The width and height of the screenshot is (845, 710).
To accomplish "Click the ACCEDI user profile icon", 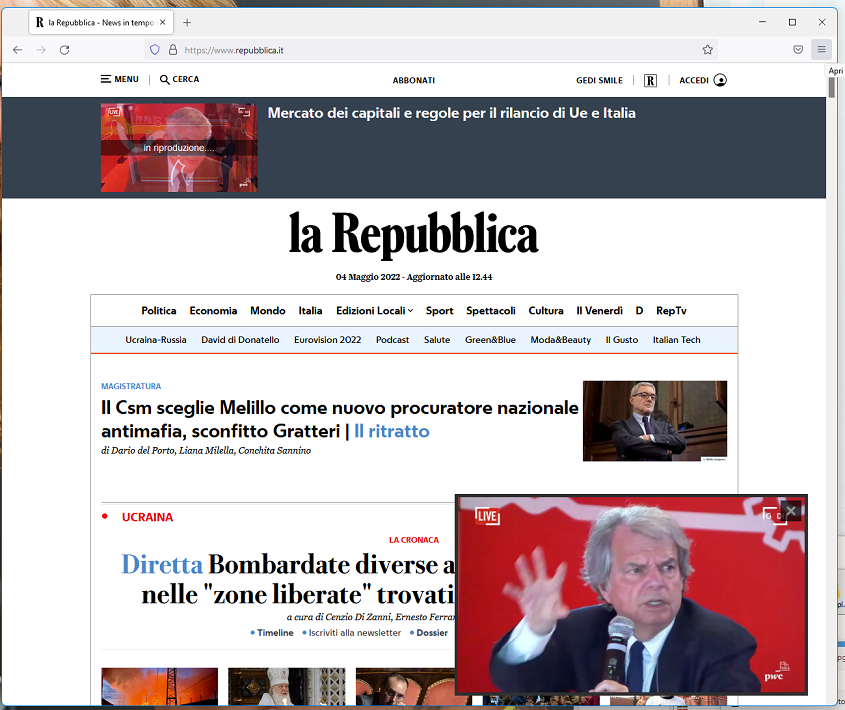I will pos(720,80).
